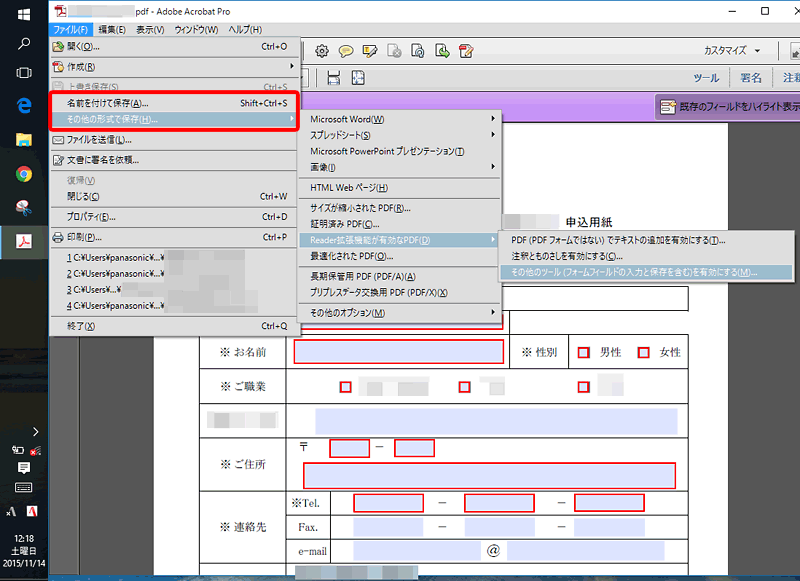
Task: Open recent file number 3 C:¥Users¥...¥
Action: click(173, 290)
